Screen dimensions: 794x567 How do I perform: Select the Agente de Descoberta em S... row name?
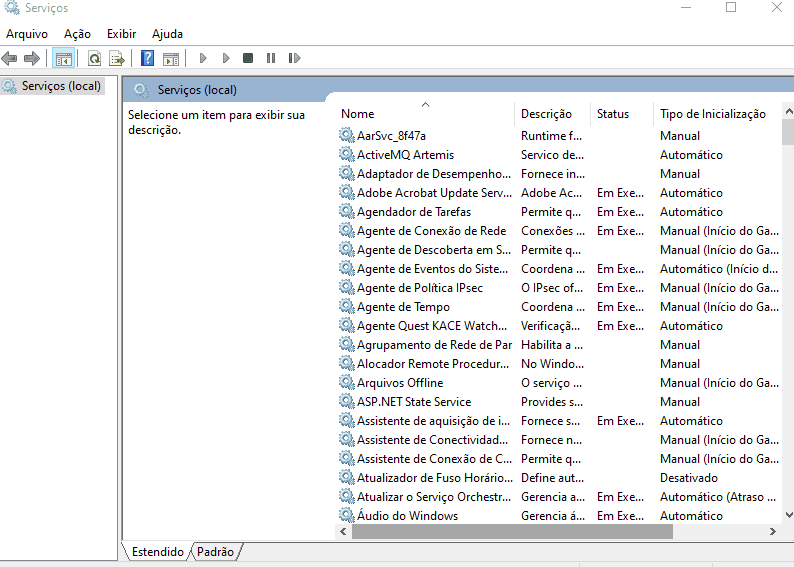[x=433, y=250]
